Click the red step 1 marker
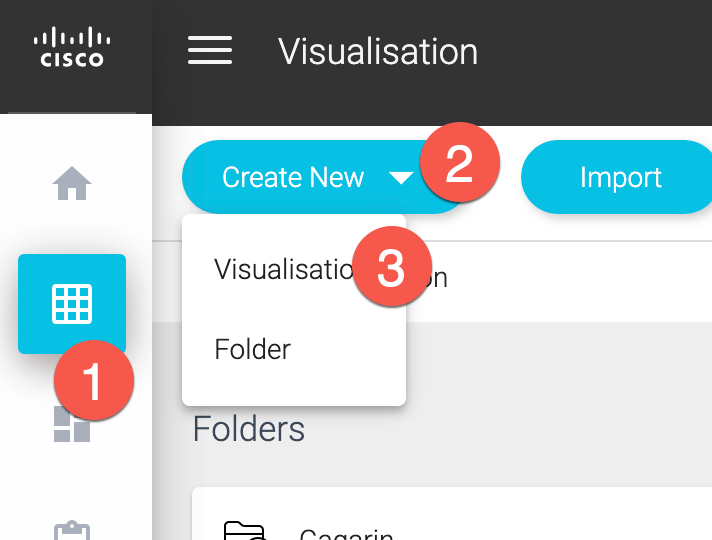Viewport: 712px width, 540px height. (93, 381)
